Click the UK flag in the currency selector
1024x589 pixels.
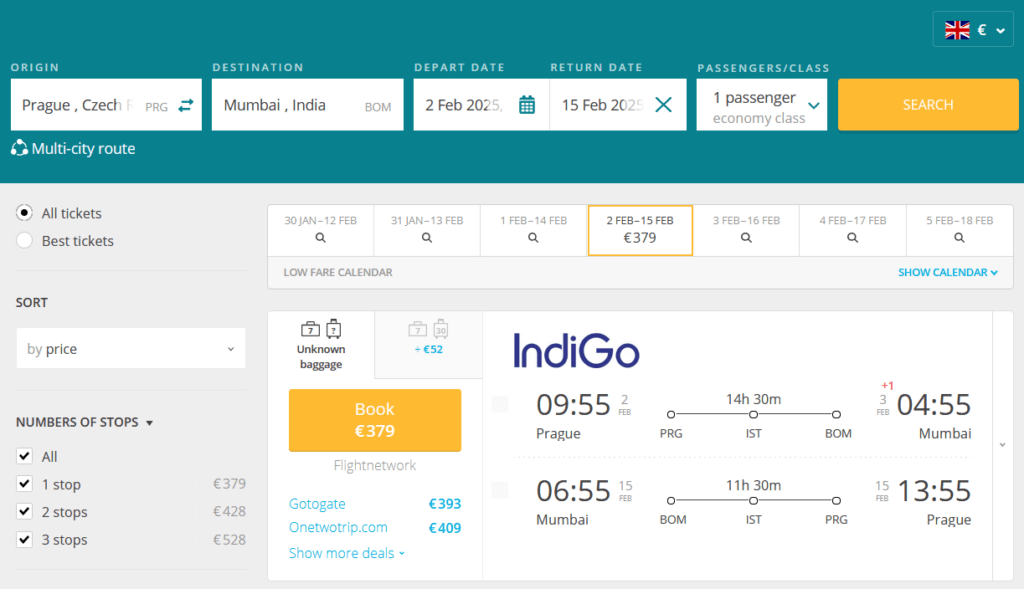point(955,29)
